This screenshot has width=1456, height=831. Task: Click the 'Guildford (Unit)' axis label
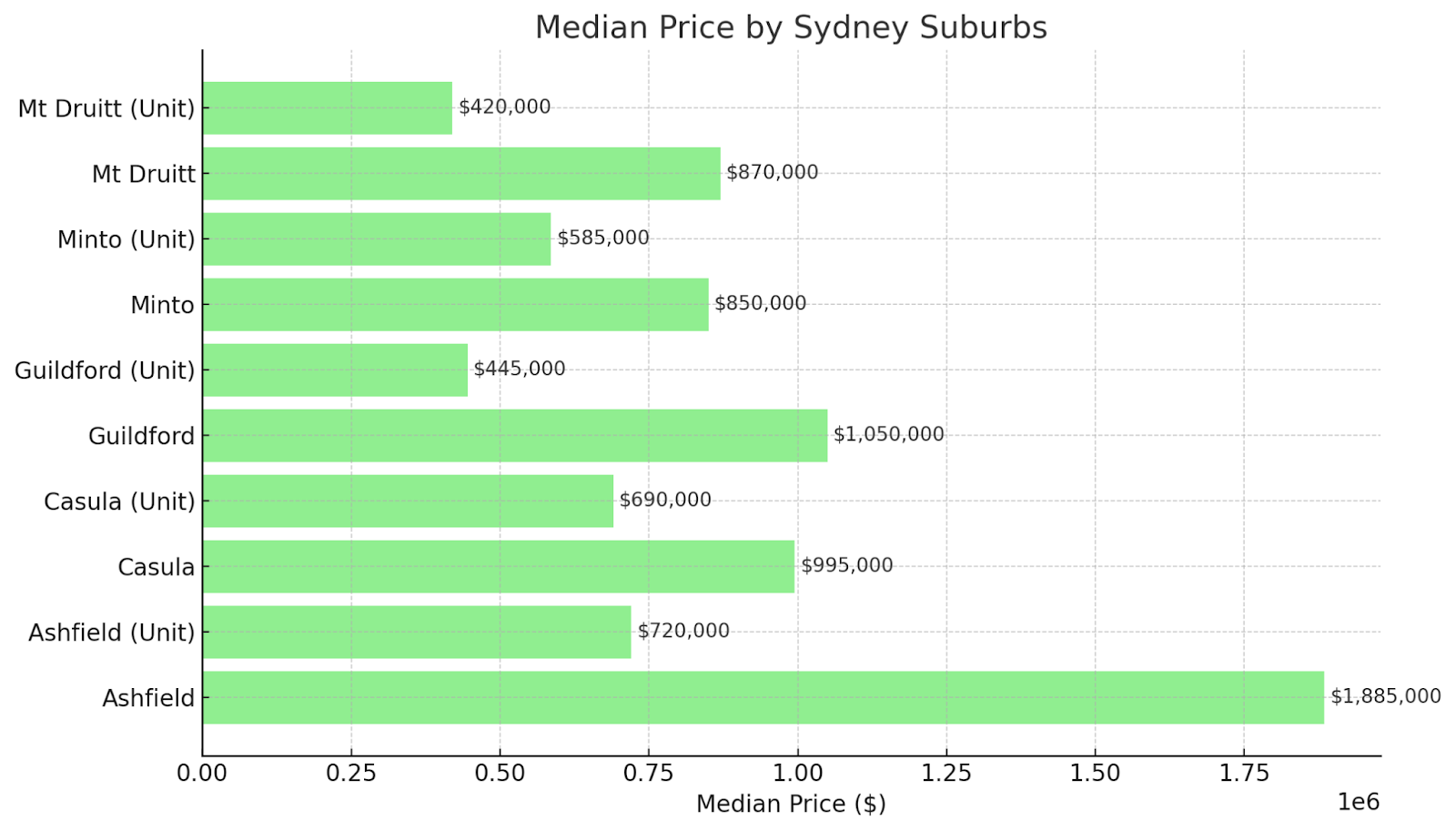105,370
